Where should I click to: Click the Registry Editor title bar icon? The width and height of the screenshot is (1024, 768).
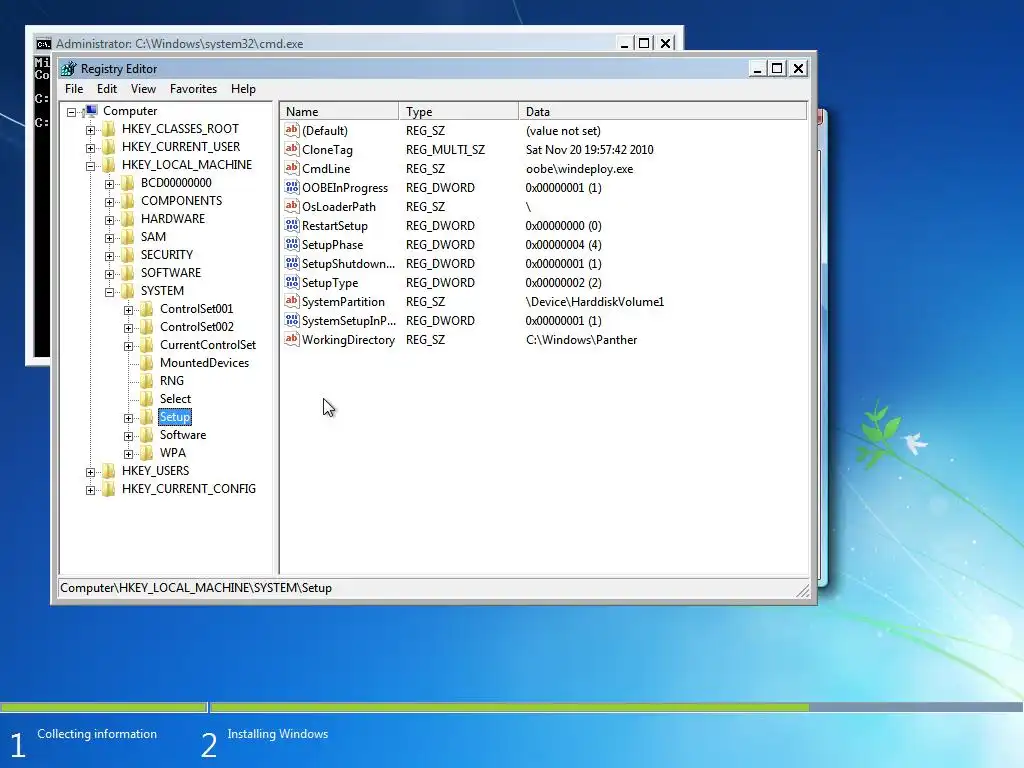tap(69, 69)
